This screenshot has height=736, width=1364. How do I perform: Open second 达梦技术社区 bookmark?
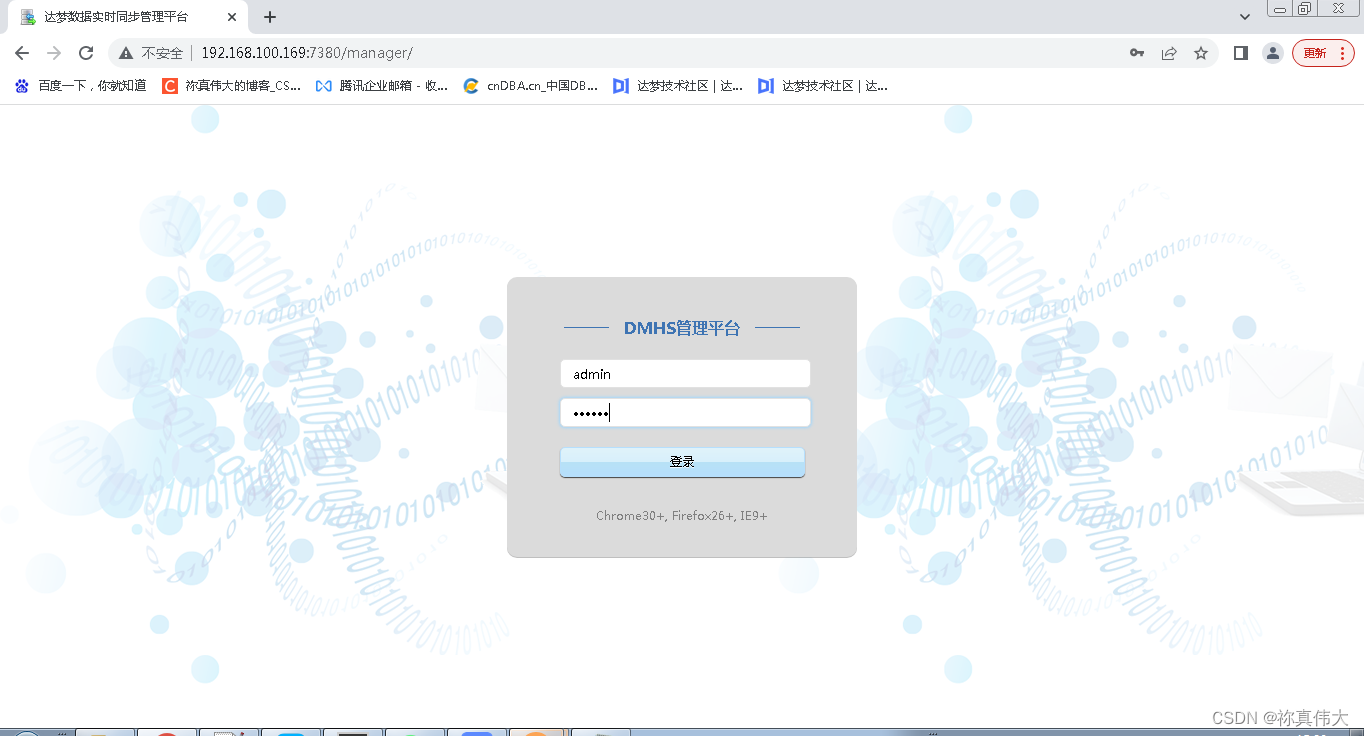click(823, 86)
